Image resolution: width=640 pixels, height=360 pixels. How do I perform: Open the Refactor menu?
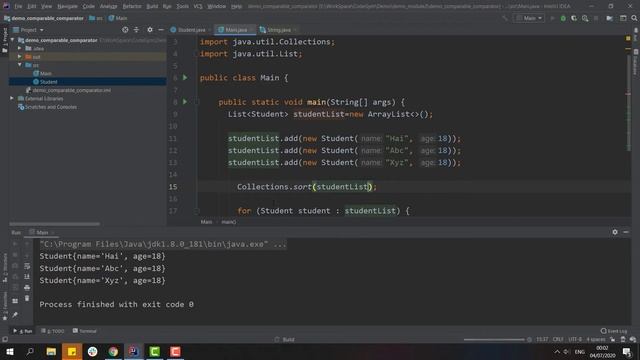pos(132,6)
